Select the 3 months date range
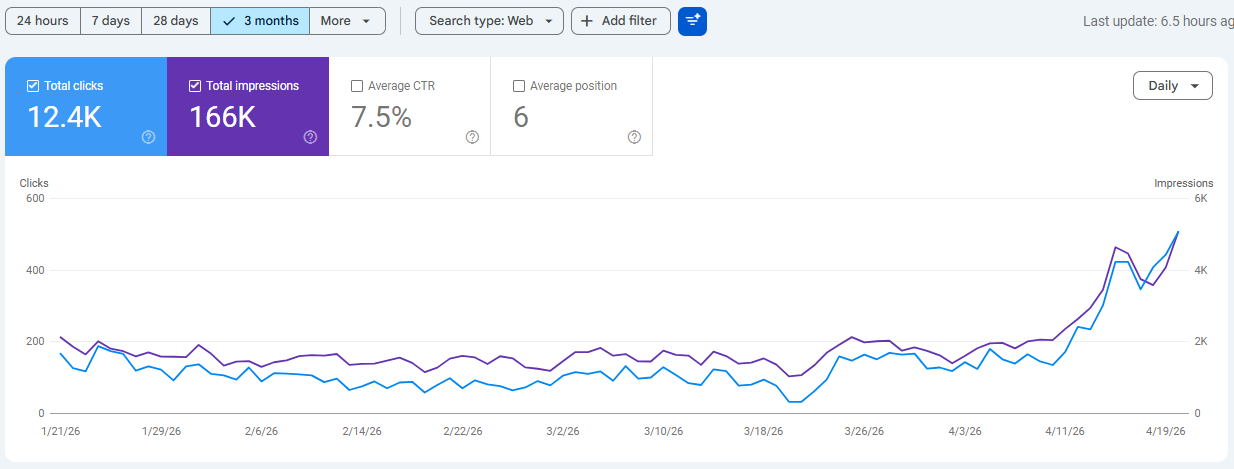The width and height of the screenshot is (1234, 469). pos(260,21)
